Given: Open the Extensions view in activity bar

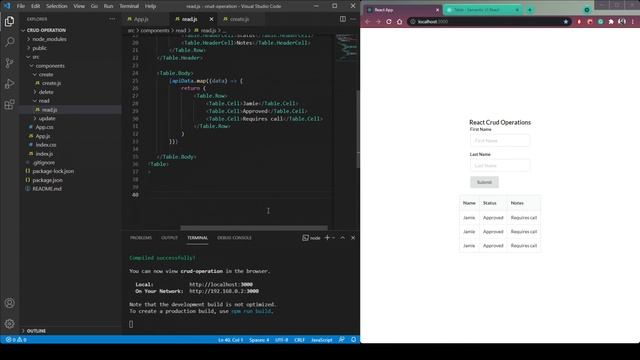Looking at the screenshot, I should [9, 104].
